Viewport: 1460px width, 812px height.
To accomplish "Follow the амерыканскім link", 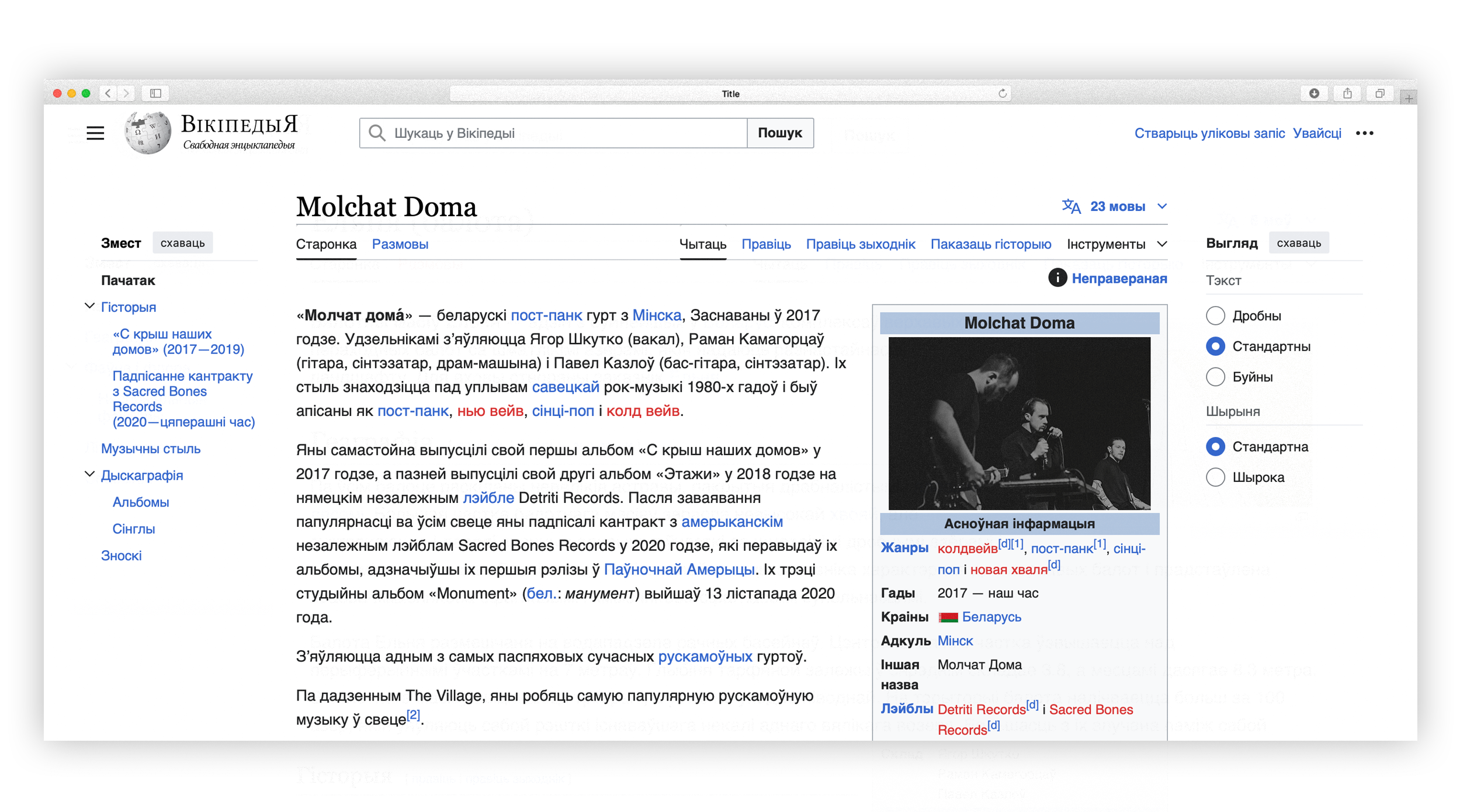I will [732, 522].
